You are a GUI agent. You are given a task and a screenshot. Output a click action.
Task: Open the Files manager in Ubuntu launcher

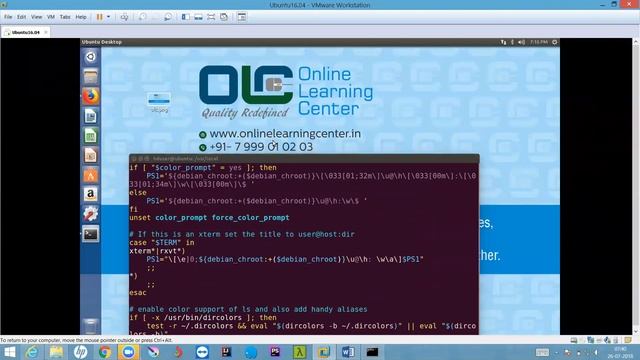click(x=91, y=76)
